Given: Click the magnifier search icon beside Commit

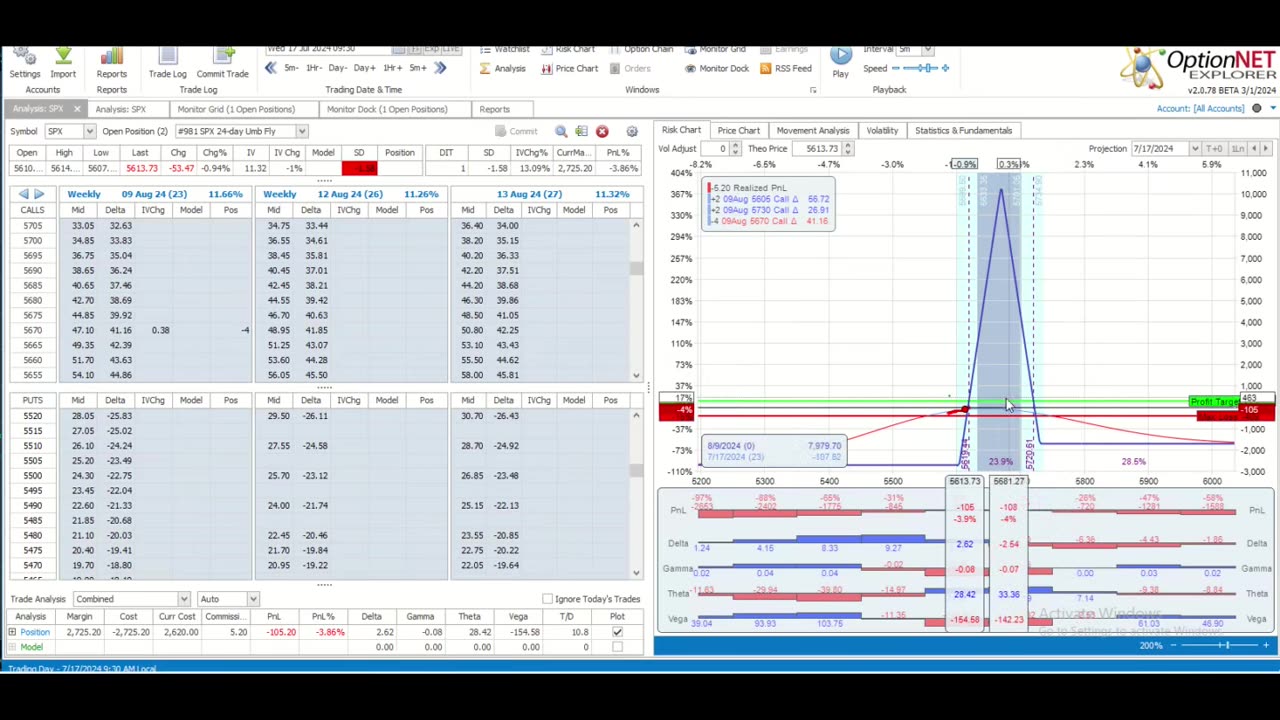Looking at the screenshot, I should 561,131.
